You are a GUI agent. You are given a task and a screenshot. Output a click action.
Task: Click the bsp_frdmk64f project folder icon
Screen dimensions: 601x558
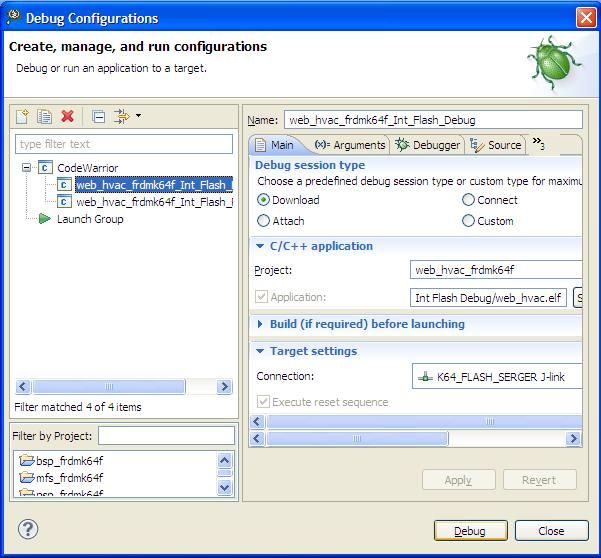26,460
